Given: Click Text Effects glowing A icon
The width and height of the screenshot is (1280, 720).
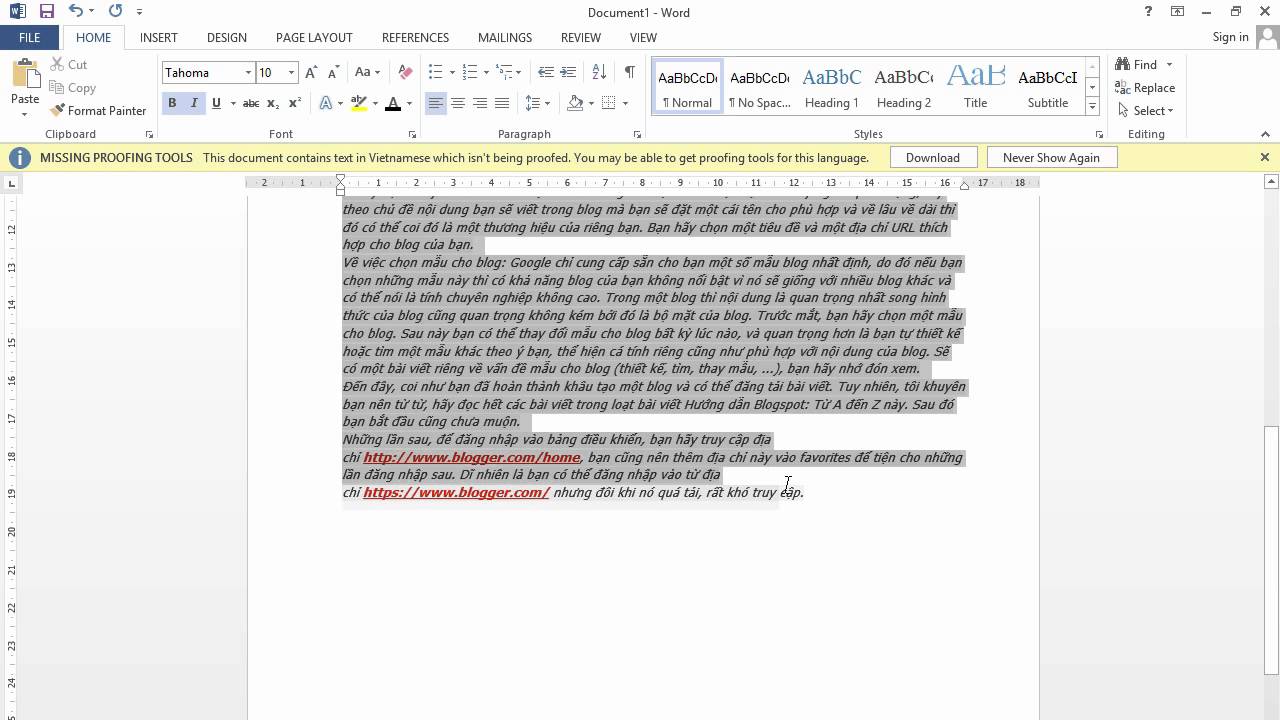Looking at the screenshot, I should pyautogui.click(x=326, y=103).
